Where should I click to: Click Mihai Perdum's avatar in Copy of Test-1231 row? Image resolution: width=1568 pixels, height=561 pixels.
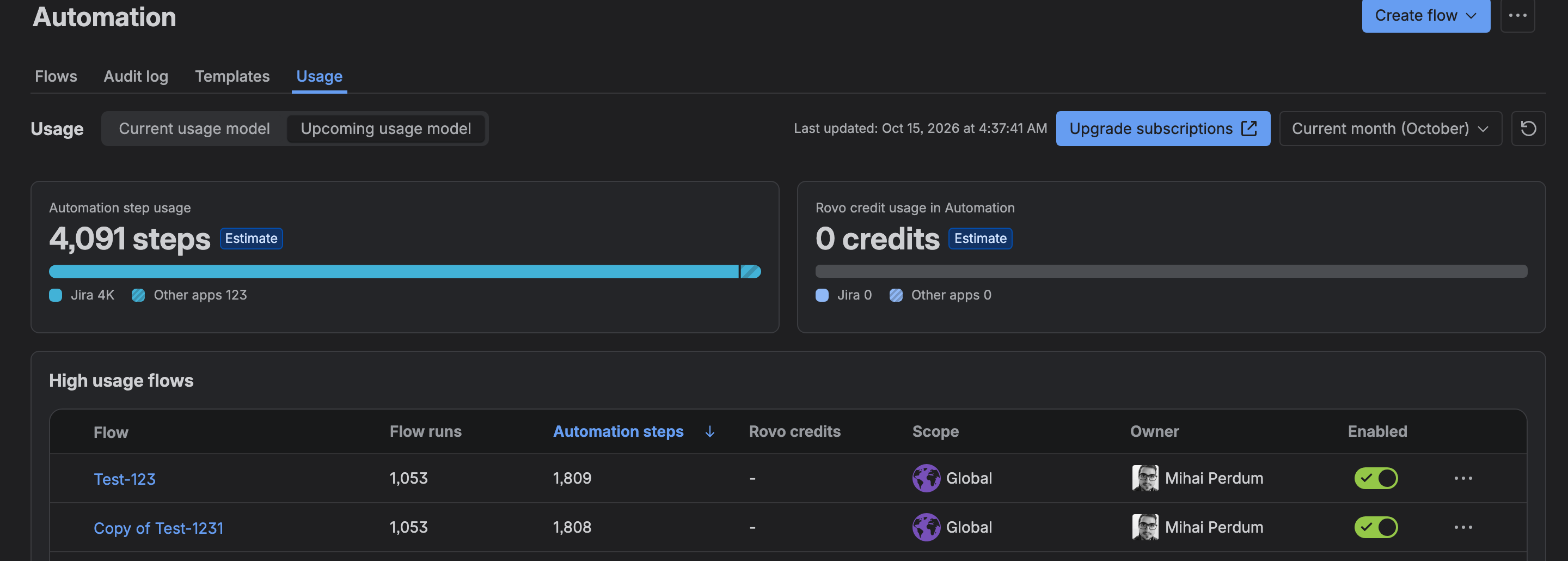point(1145,527)
